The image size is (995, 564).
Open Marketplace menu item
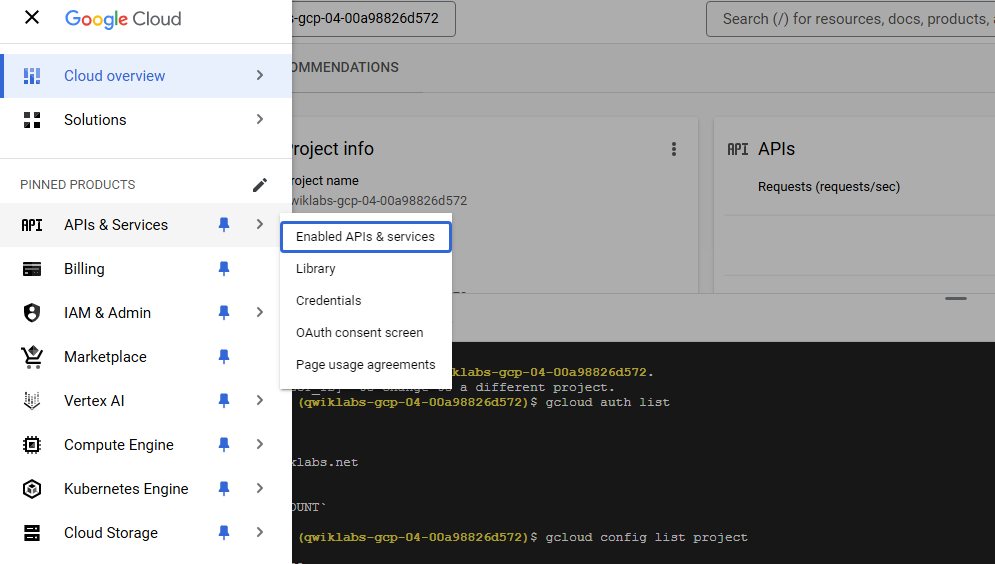pos(146,357)
